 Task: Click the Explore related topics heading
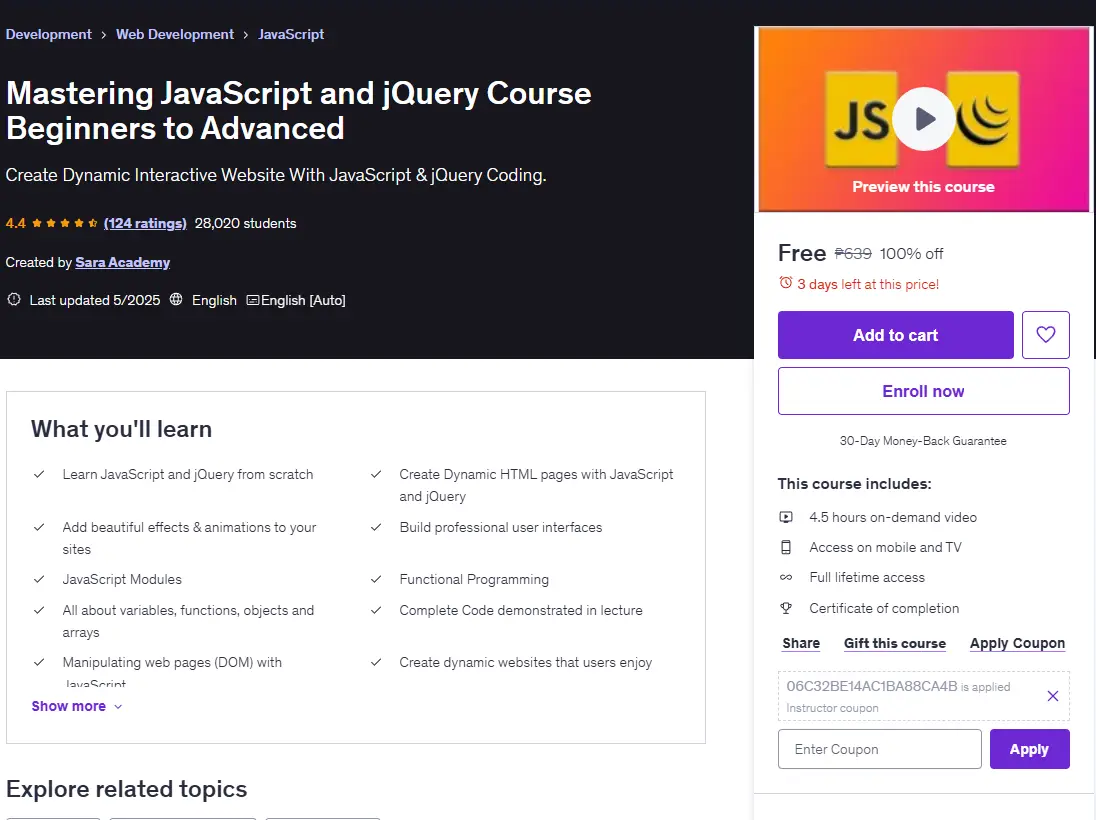click(x=127, y=789)
